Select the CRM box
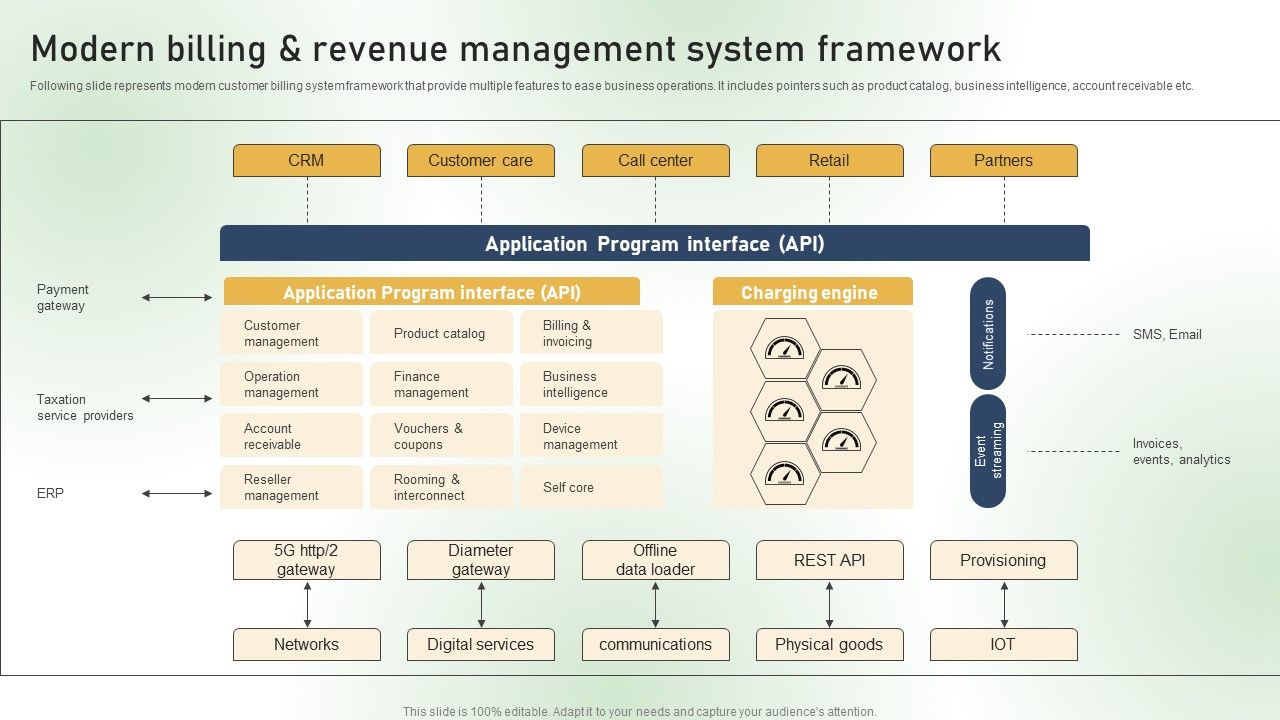This screenshot has height=720, width=1280. click(306, 161)
